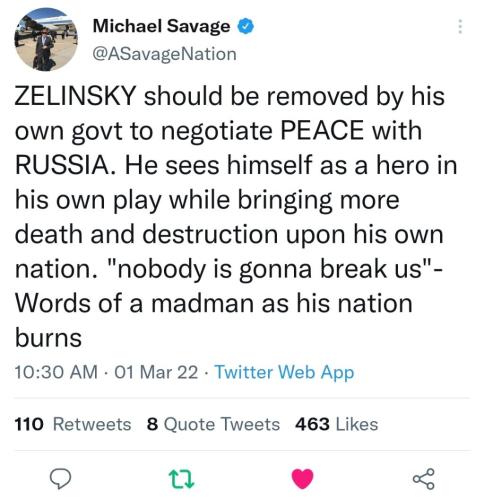Select the tweet body text paragraph
The width and height of the screenshot is (484, 500).
236,217
